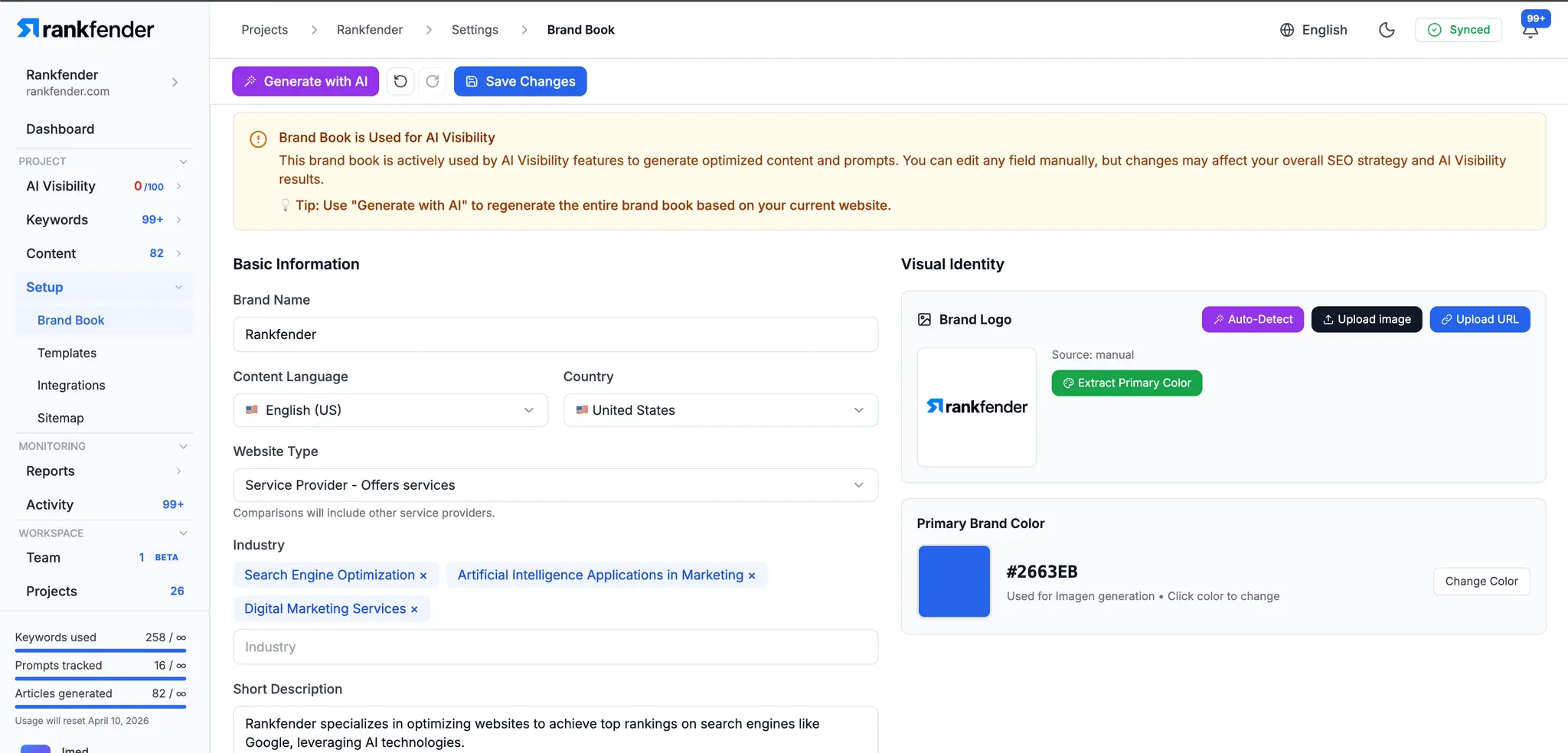Click the Rankfender logo in the sidebar
This screenshot has height=753, width=1568.
pyautogui.click(x=85, y=29)
